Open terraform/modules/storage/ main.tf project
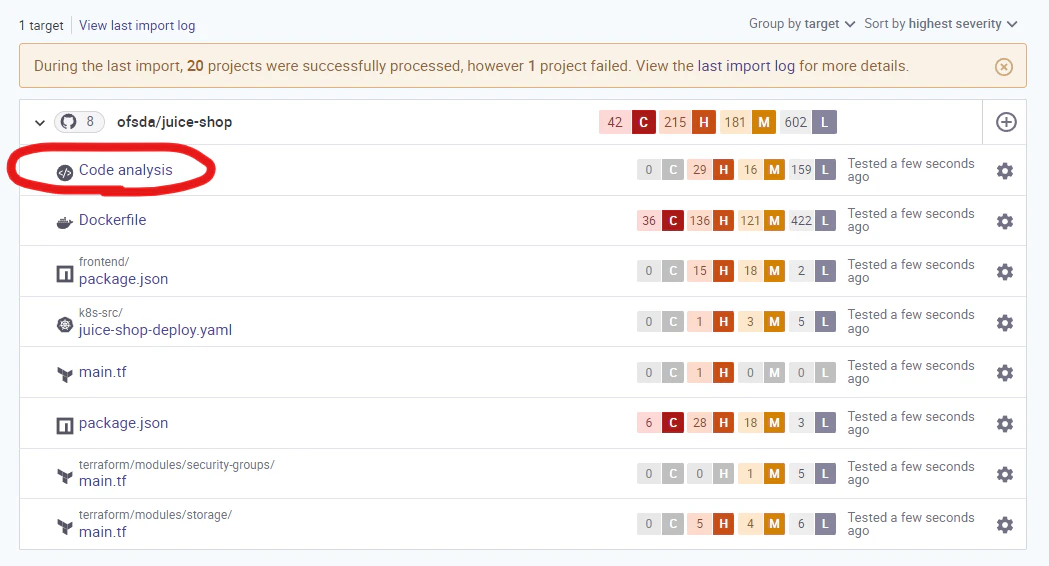Viewport: 1049px width, 566px height. click(x=102, y=532)
